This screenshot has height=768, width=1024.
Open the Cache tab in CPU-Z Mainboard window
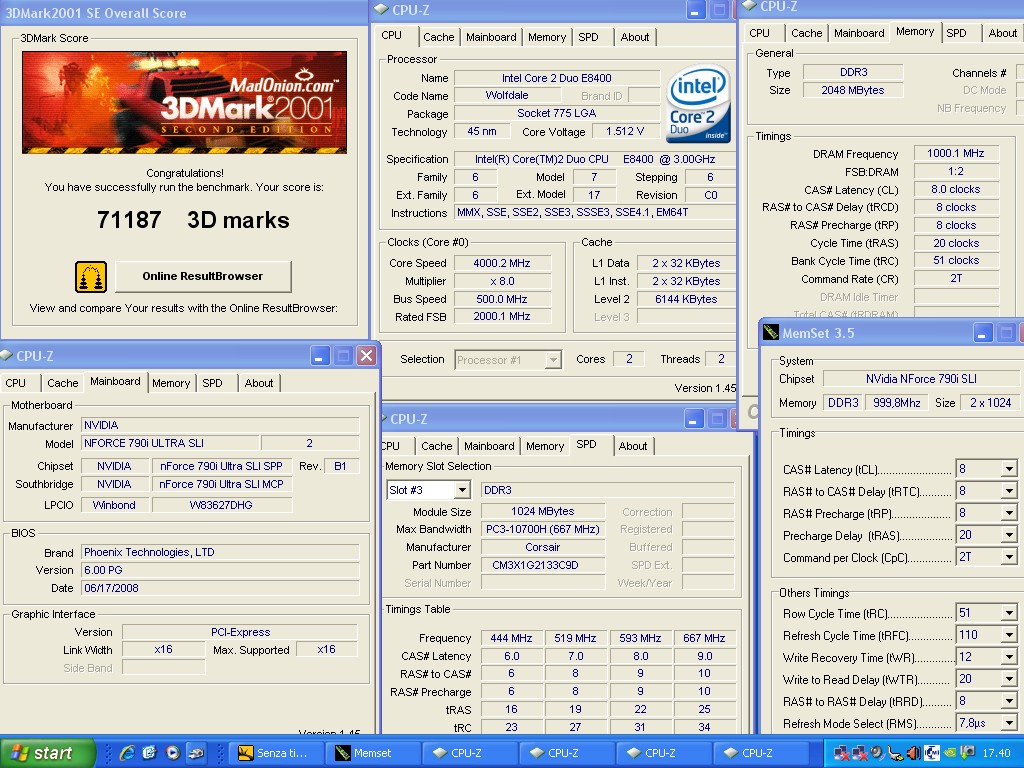[63, 383]
